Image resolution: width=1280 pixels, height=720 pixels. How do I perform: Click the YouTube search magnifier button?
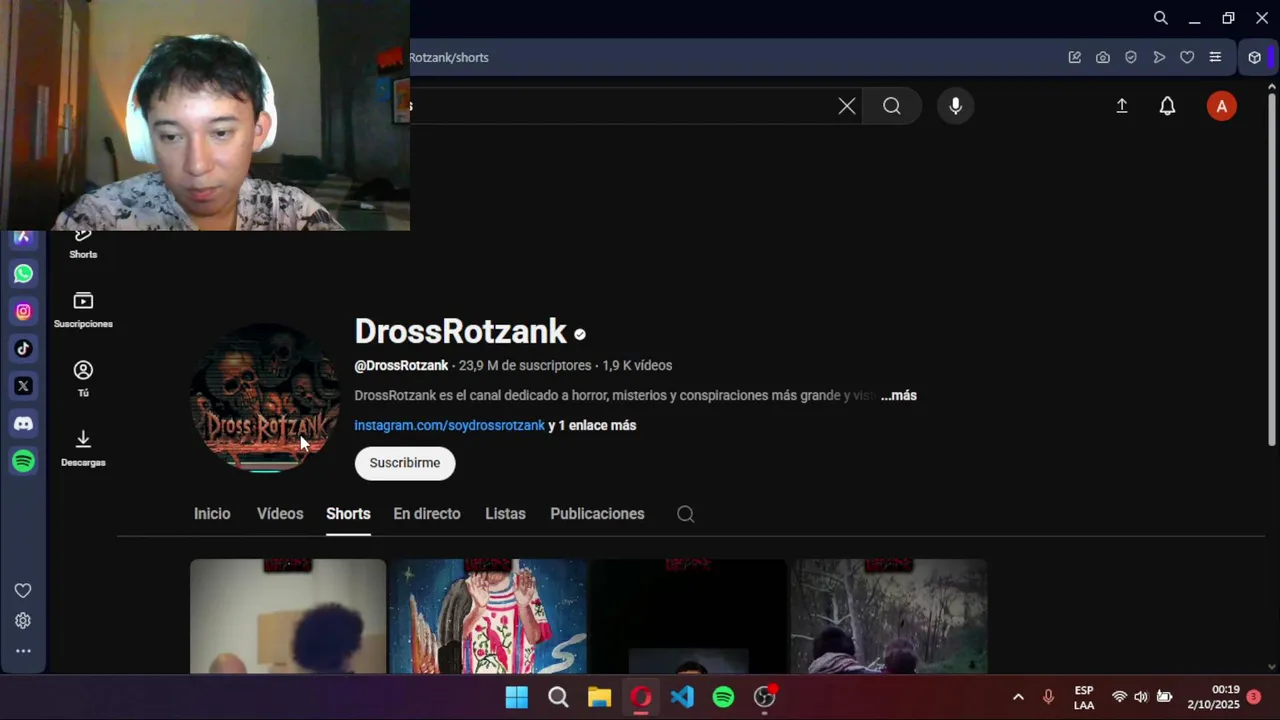pos(892,106)
